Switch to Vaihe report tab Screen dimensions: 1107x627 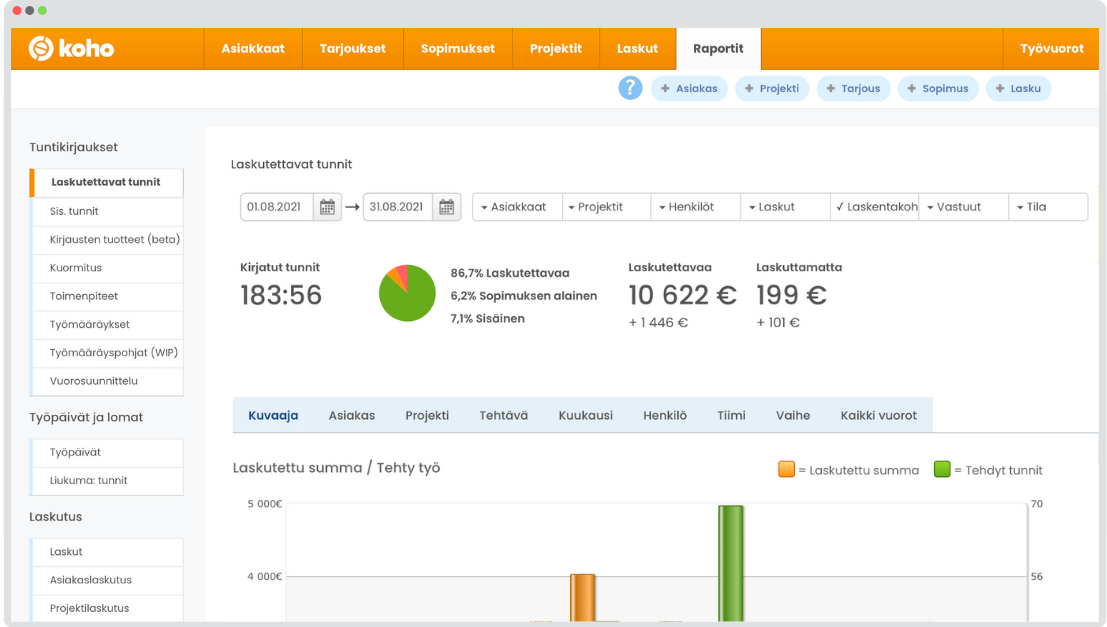coord(793,415)
